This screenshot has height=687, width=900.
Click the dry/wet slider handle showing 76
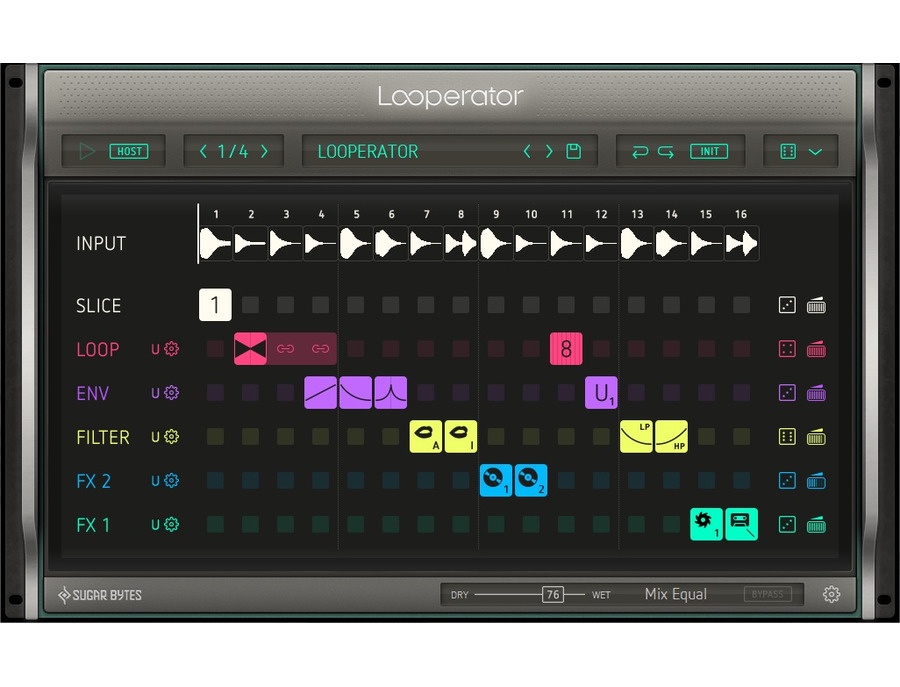[x=553, y=595]
